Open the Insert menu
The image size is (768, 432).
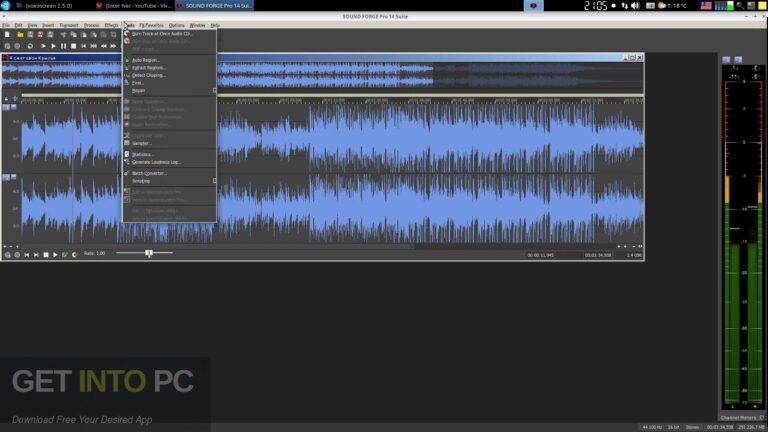48,25
